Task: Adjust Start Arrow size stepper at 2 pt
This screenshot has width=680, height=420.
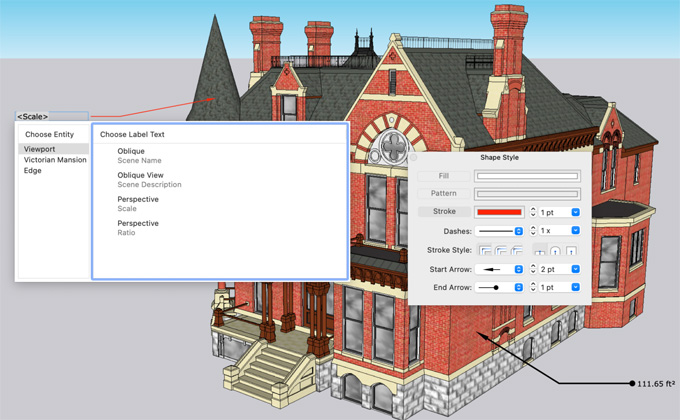Action: (533, 269)
